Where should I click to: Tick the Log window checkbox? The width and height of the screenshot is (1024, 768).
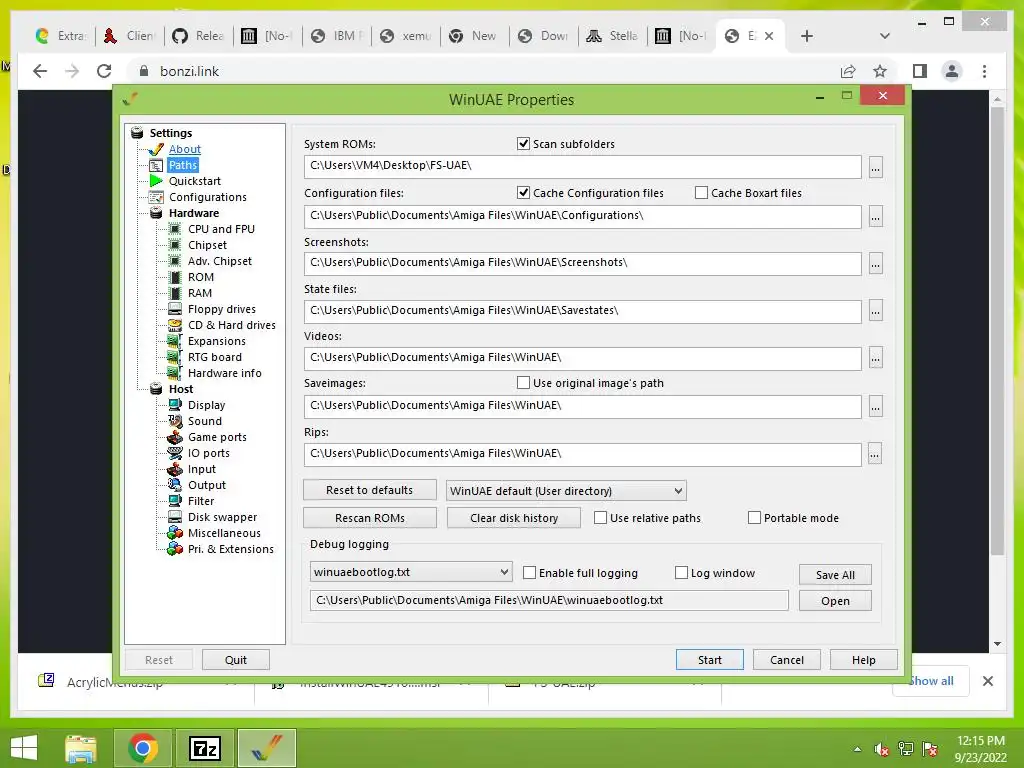681,573
